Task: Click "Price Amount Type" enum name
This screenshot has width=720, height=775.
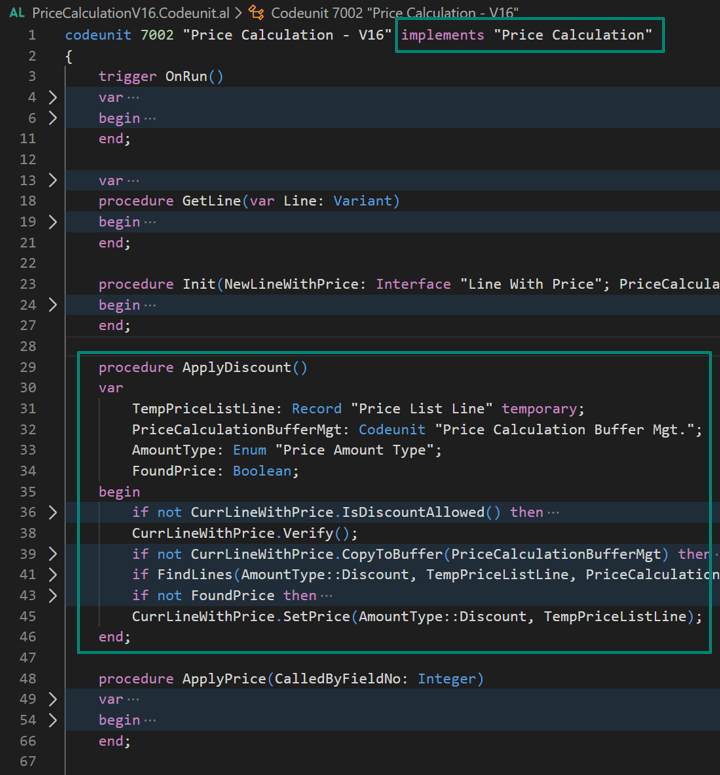Action: point(355,450)
